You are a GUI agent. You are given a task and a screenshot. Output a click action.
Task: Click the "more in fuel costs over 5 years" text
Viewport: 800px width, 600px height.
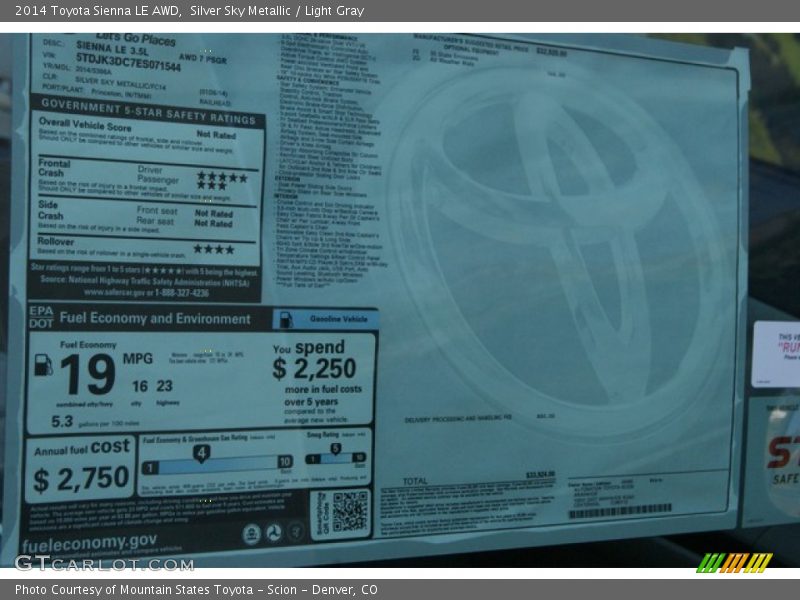323,395
